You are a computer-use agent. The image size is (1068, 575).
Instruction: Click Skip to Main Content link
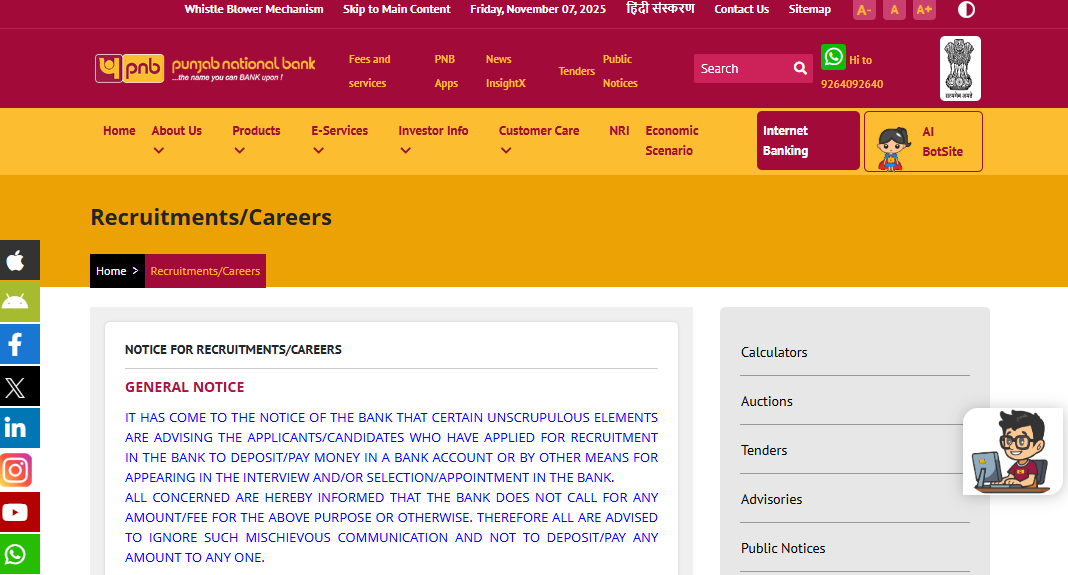(396, 9)
